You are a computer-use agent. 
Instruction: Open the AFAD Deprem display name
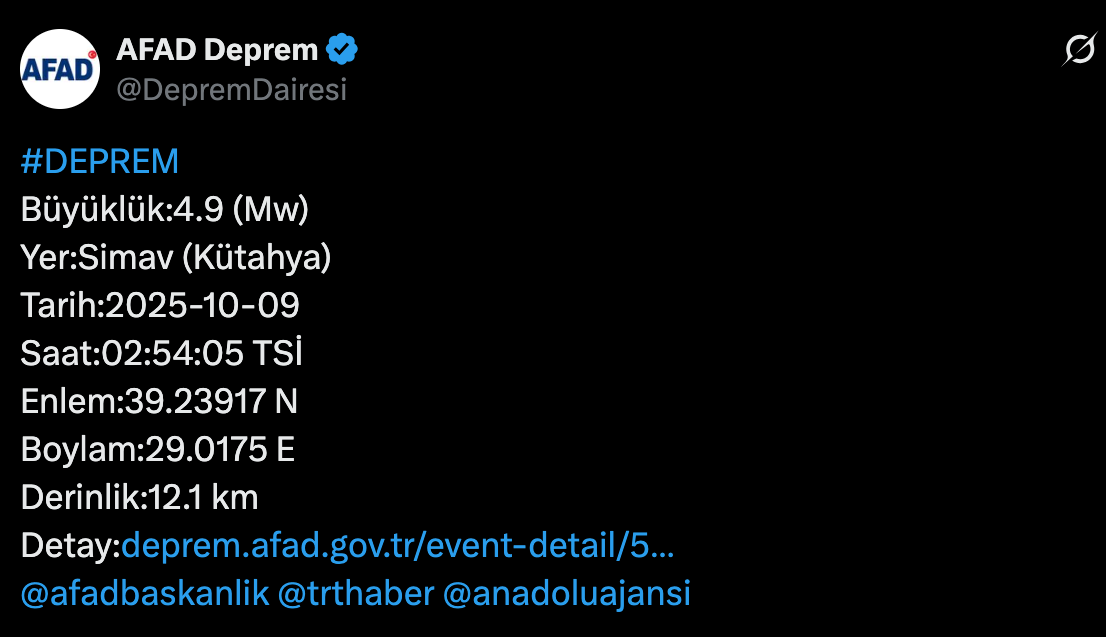click(x=217, y=48)
